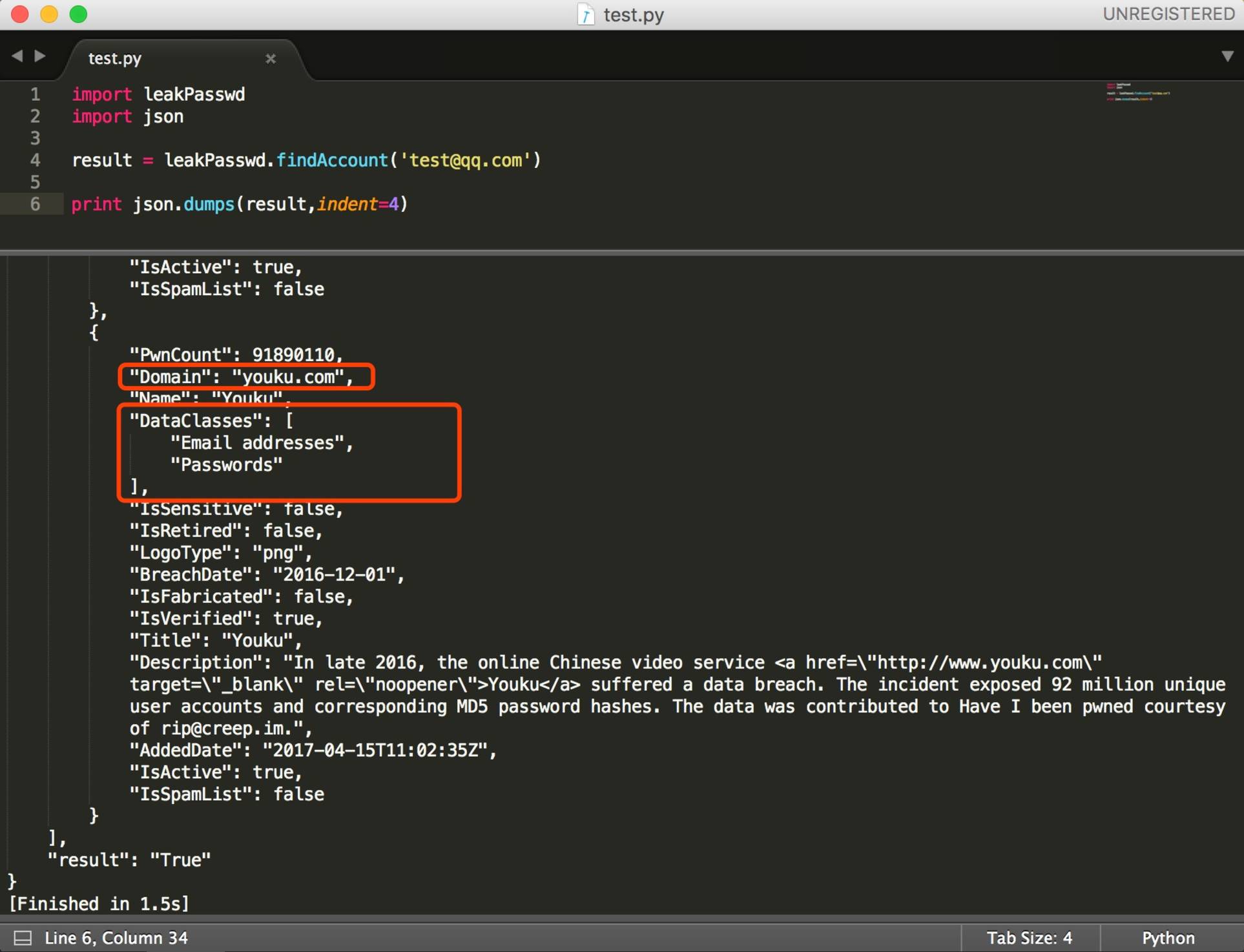The image size is (1244, 952).
Task: Click the "IsVerified": true line
Action: [226, 618]
